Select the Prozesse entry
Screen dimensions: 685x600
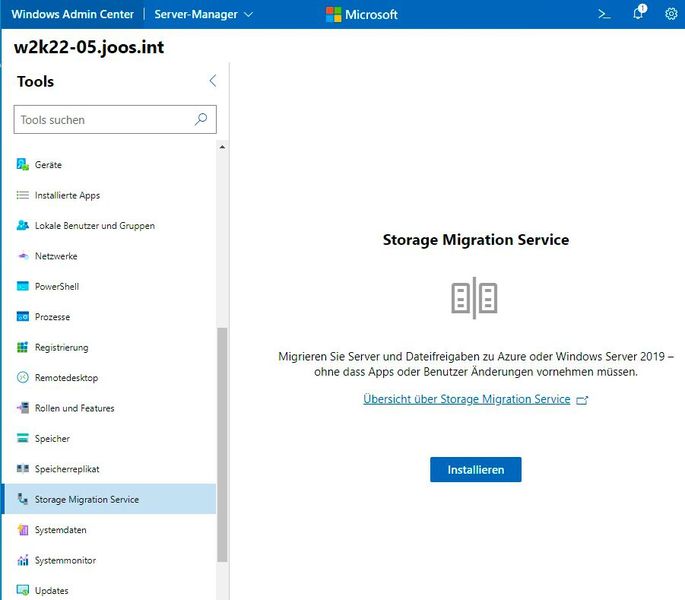[x=109, y=316]
